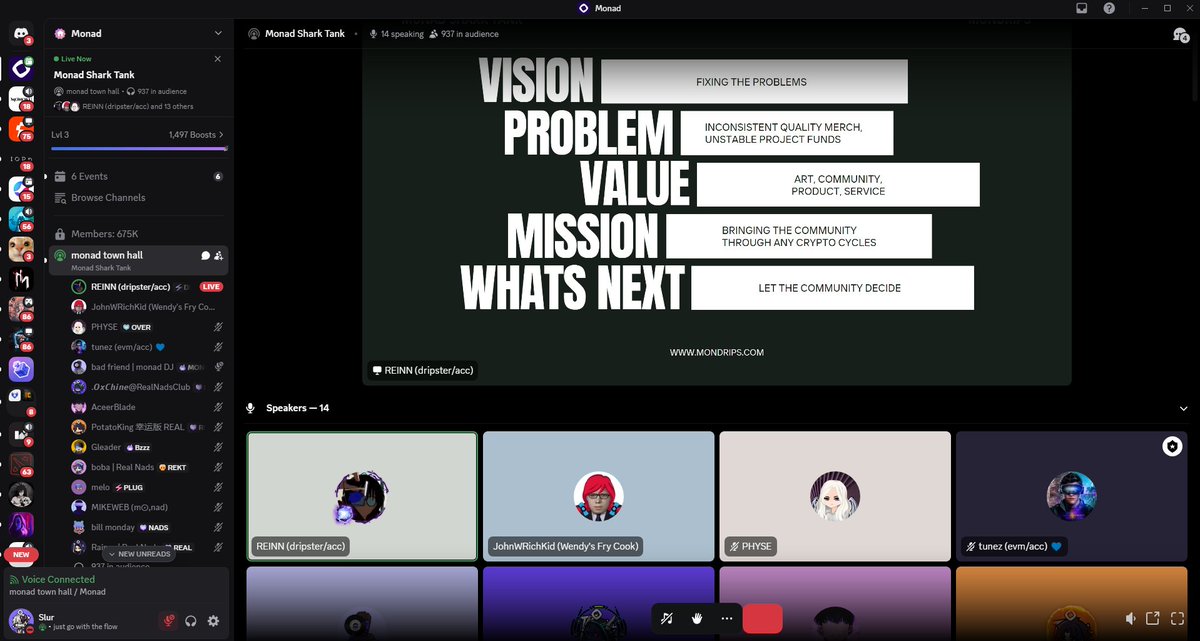
Task: Click mic icon beside bad friend monad DJ
Action: click(218, 367)
